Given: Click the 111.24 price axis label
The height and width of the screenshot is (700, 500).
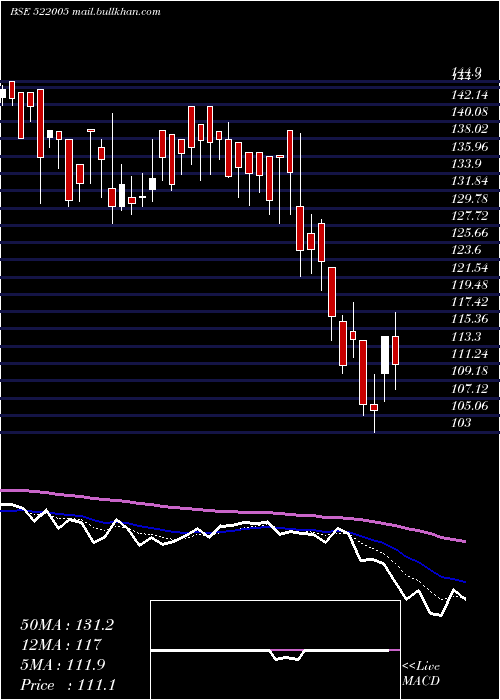Looking at the screenshot, I should [470, 354].
